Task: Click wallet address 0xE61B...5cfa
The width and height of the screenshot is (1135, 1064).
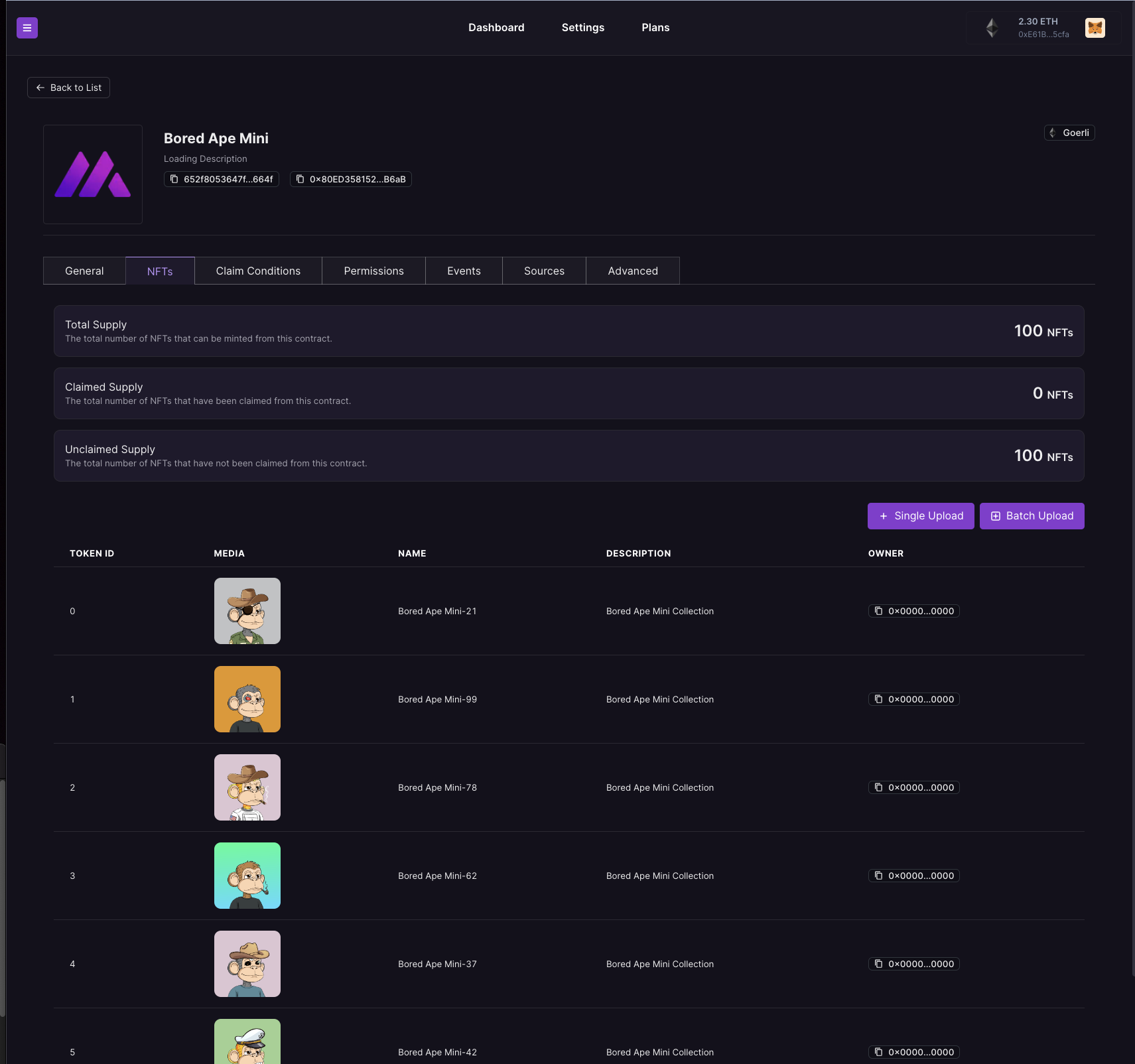Action: pos(1043,34)
